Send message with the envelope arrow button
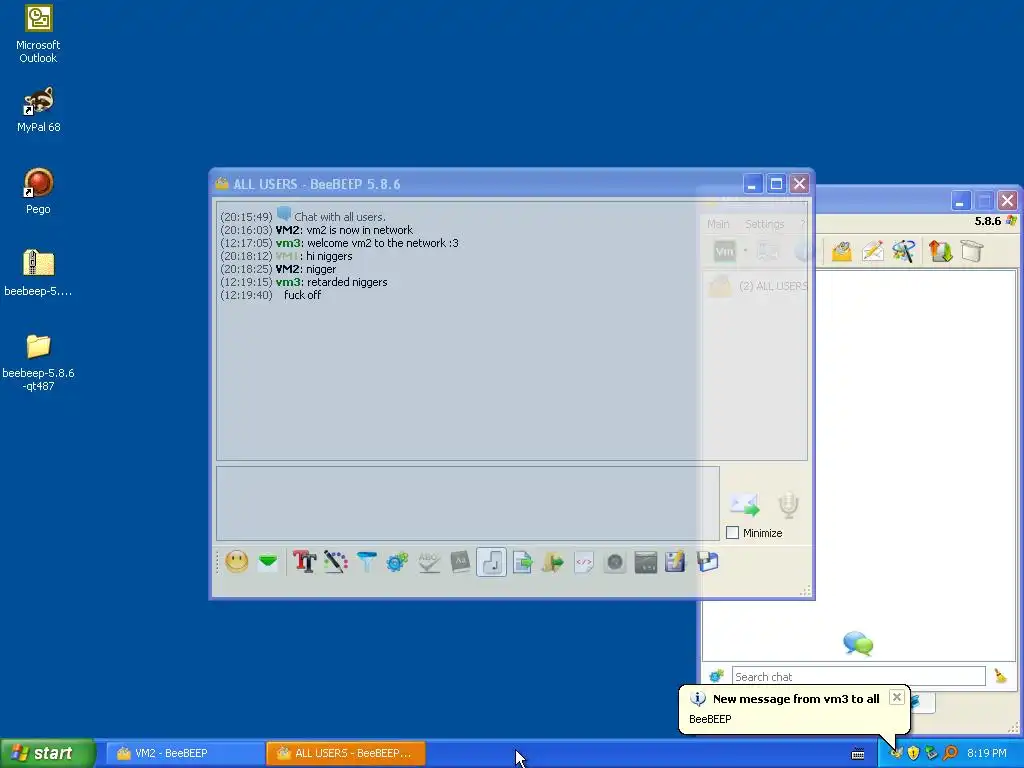This screenshot has height=768, width=1024. tap(744, 504)
